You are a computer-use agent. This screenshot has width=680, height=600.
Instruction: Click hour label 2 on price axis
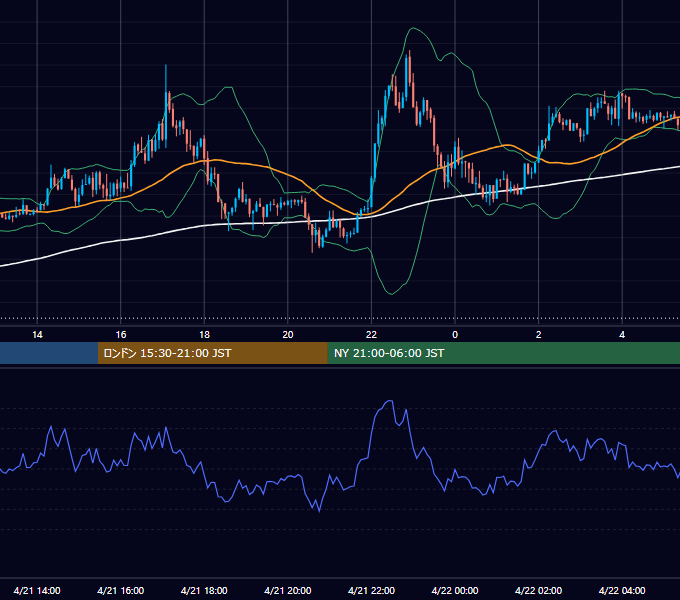[x=539, y=335]
